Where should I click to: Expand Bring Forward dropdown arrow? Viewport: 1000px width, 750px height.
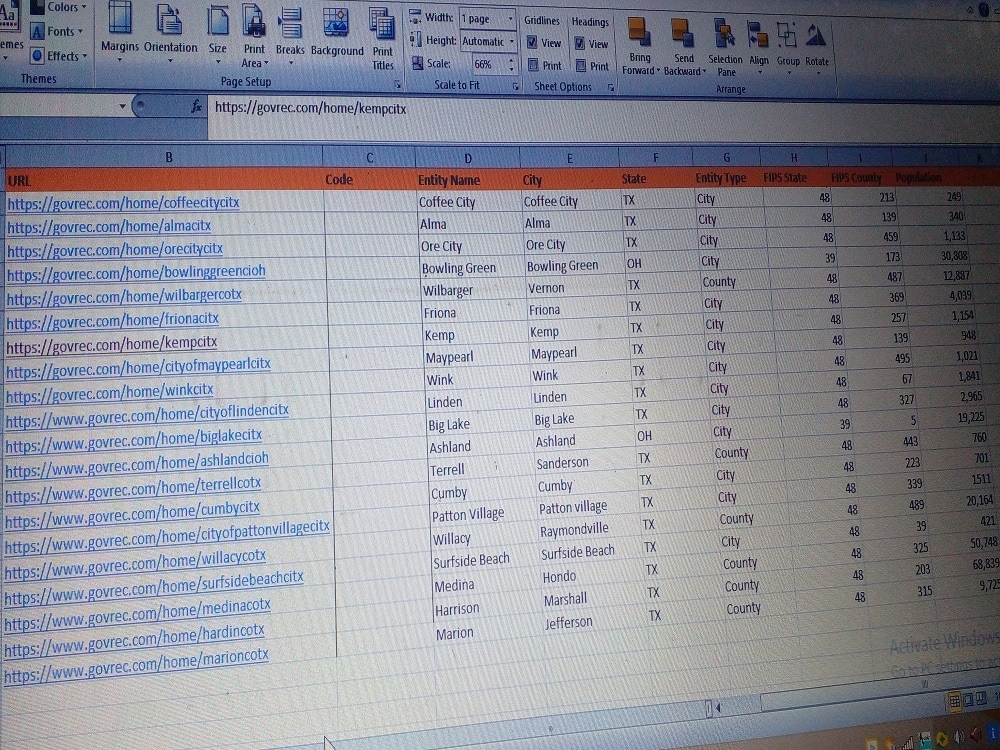coord(658,70)
